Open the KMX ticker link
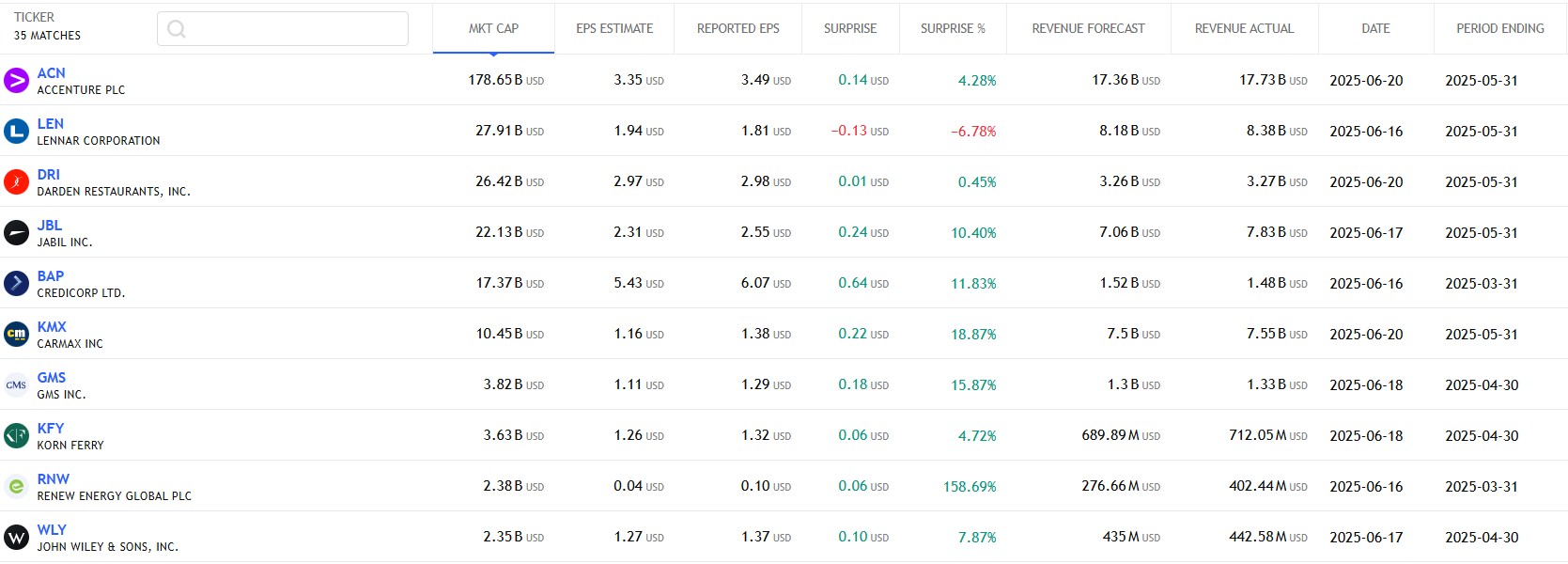 [52, 327]
